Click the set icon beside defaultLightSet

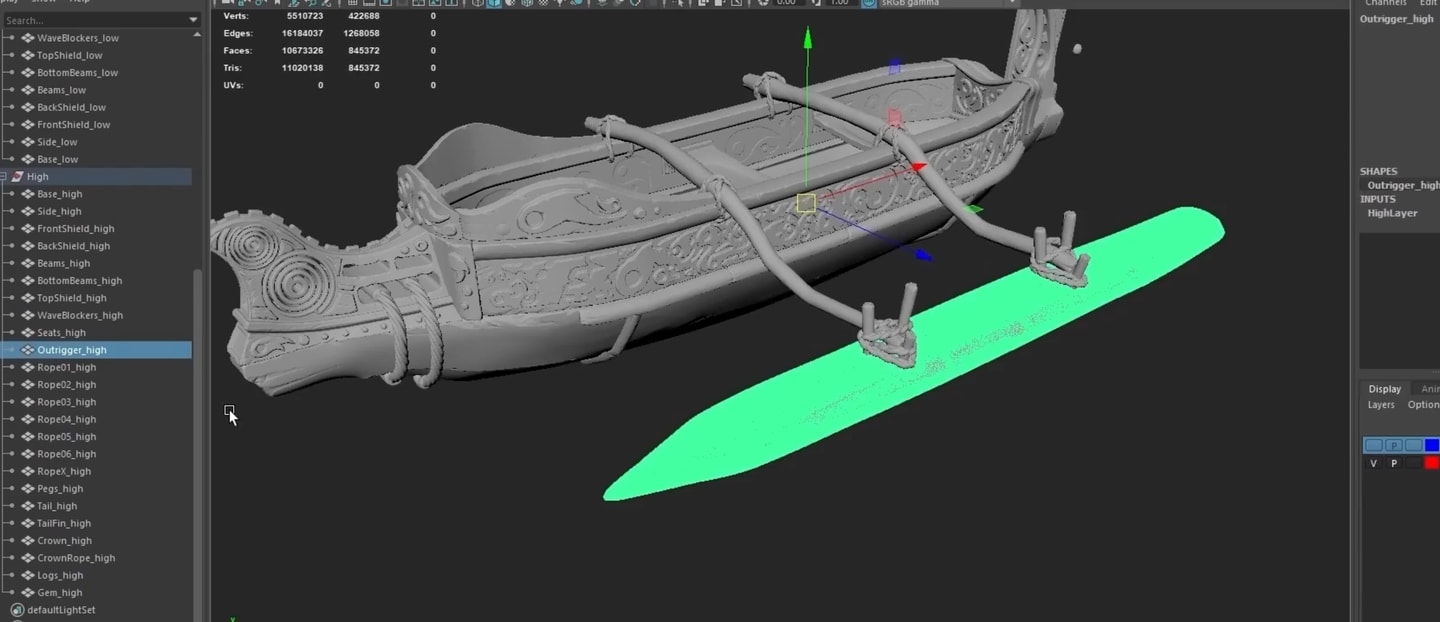coord(17,610)
